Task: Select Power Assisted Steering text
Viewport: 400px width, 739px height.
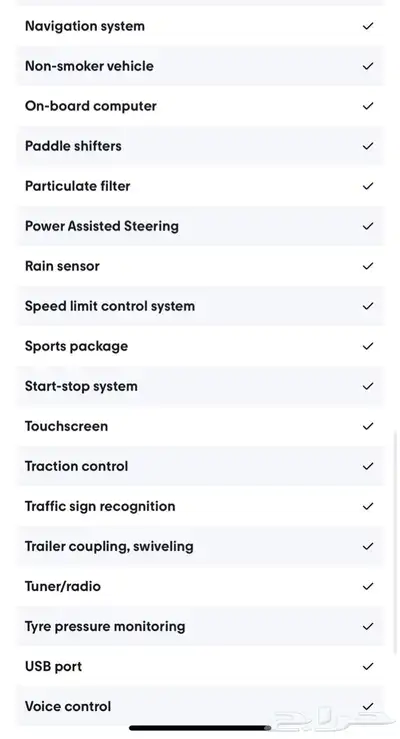Action: [x=102, y=226]
